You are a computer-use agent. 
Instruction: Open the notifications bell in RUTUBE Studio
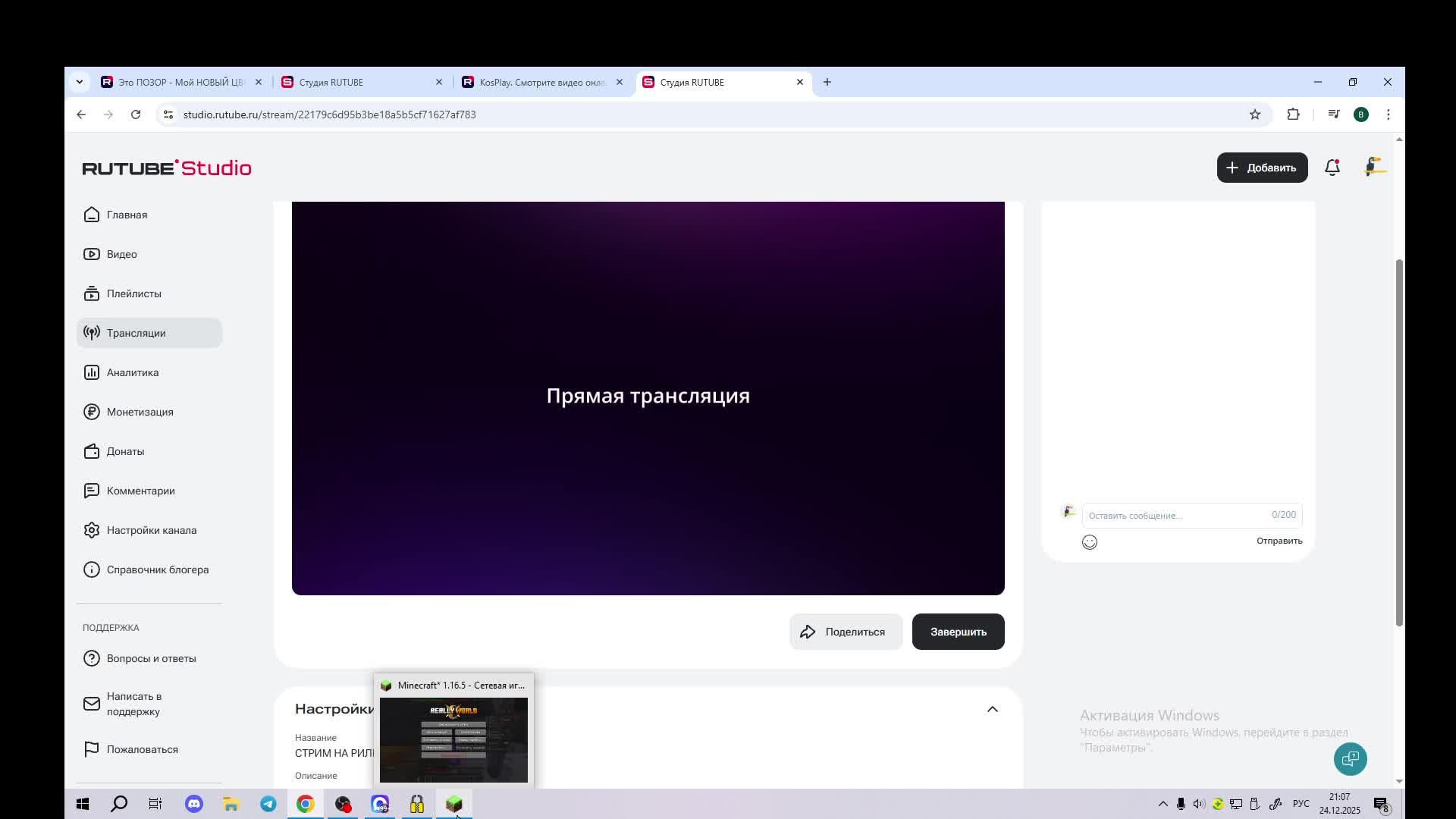(x=1332, y=168)
